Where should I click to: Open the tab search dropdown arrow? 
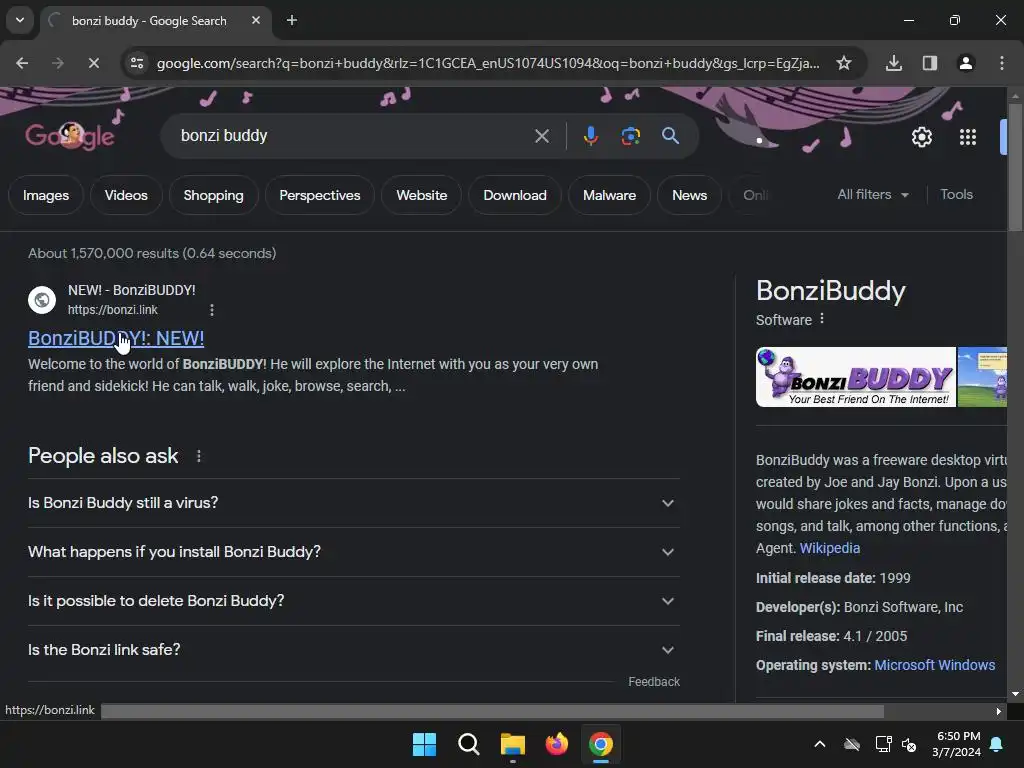point(20,20)
